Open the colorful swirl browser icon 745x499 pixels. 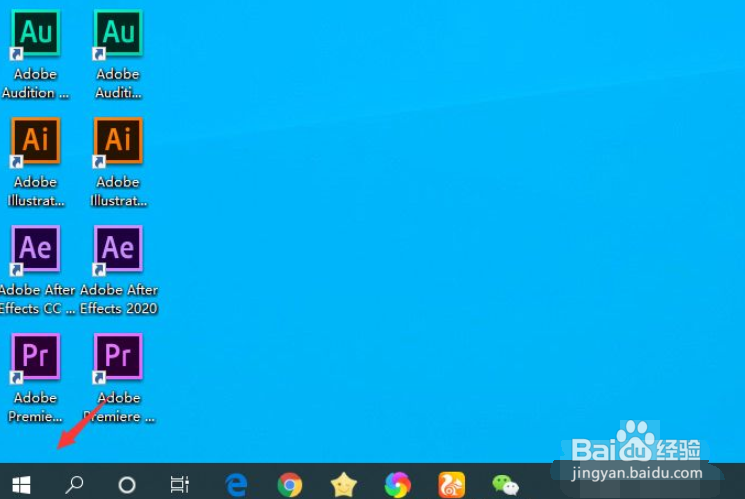click(397, 485)
